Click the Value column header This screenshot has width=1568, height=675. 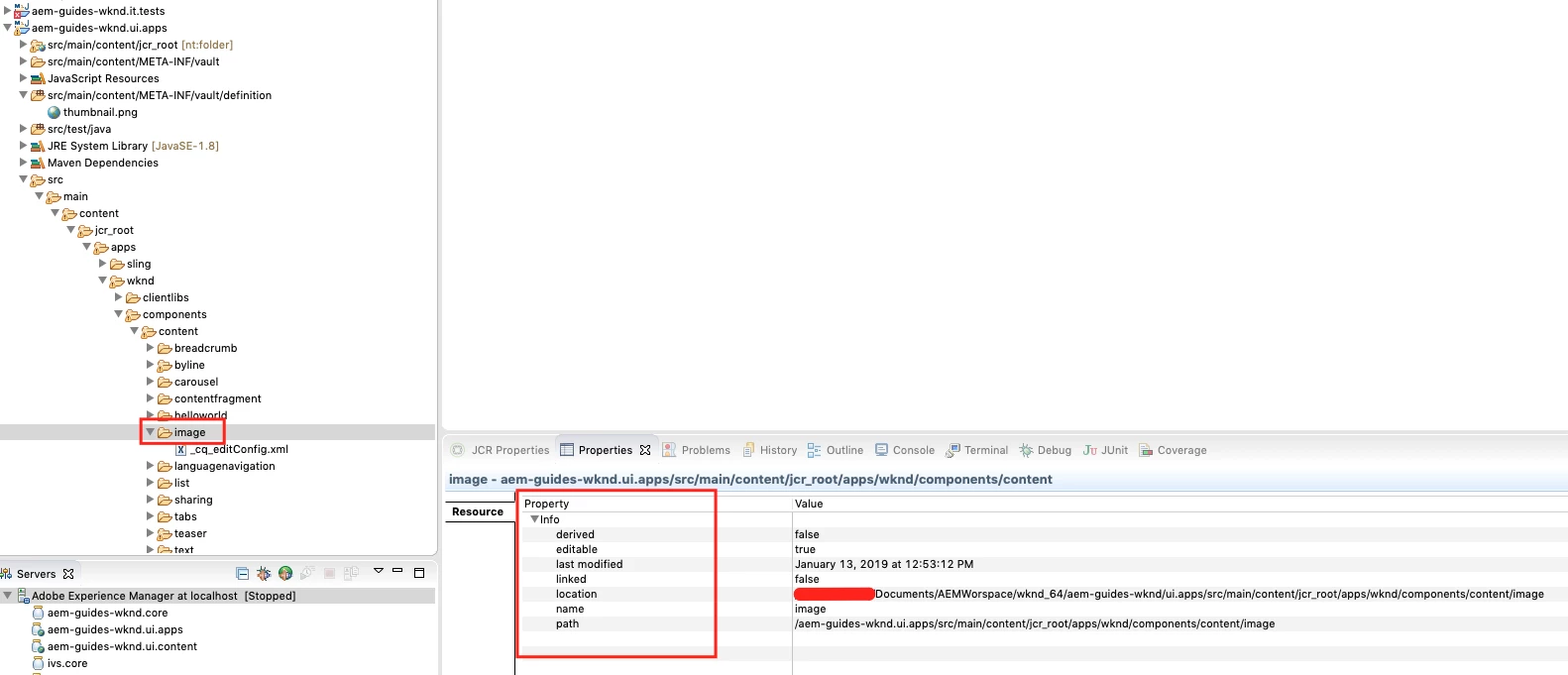point(1179,504)
